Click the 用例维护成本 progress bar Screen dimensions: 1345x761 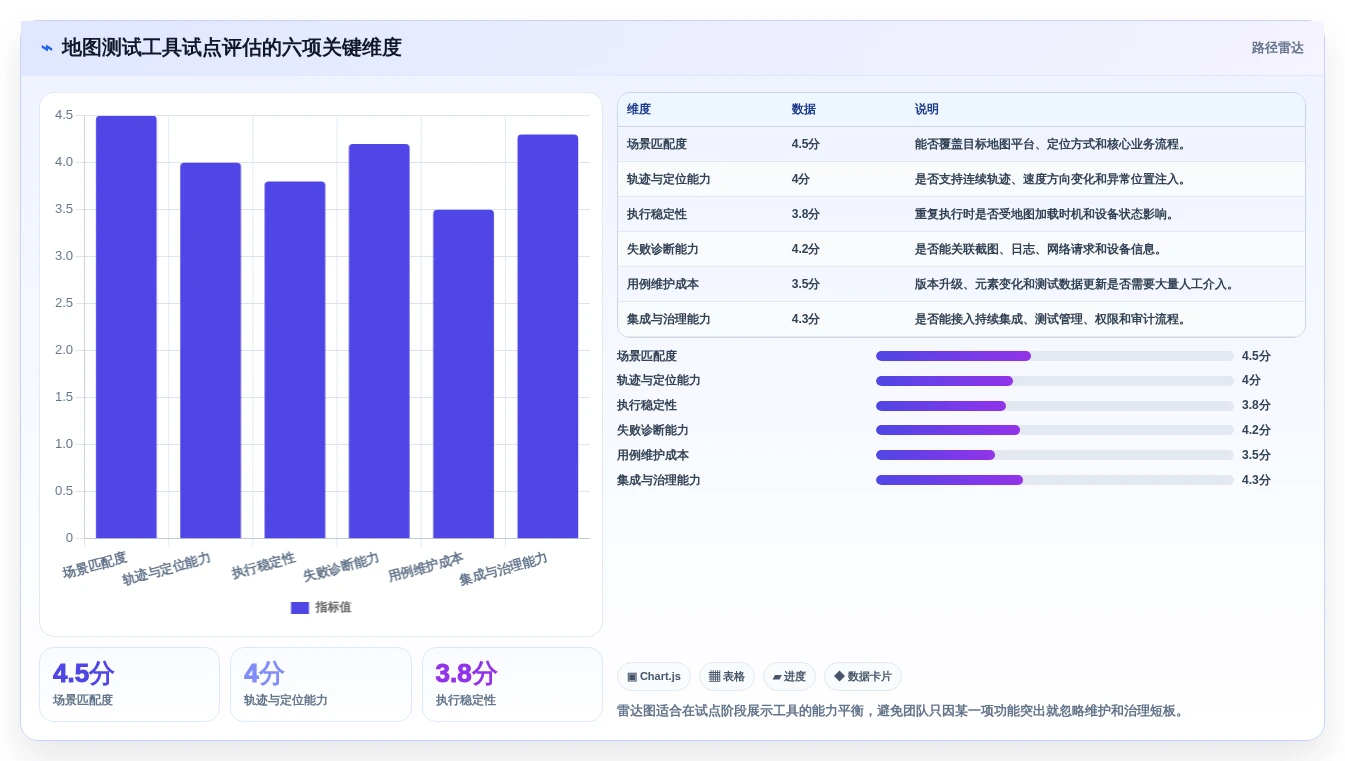click(1055, 455)
